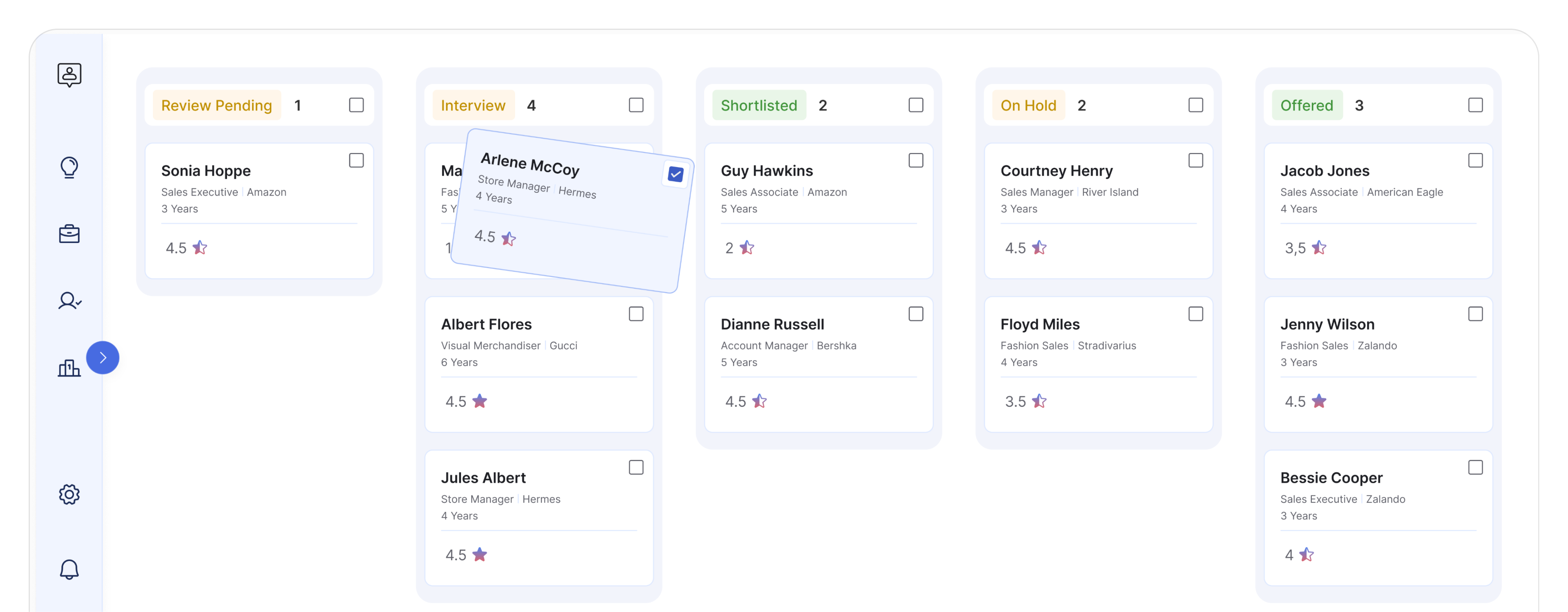
Task: Open Courtney Henry candidate name
Action: [x=1057, y=171]
